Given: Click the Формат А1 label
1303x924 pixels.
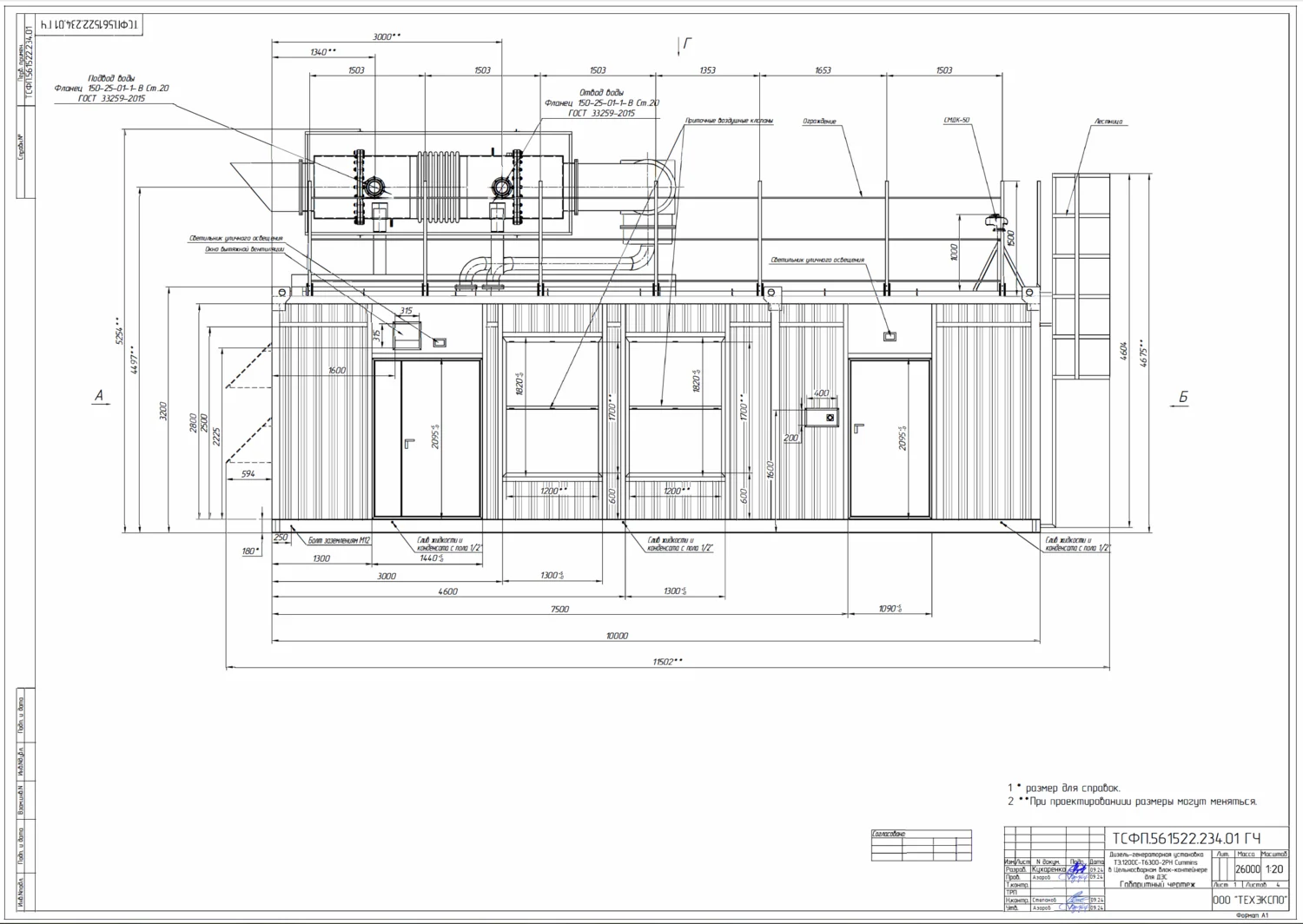Looking at the screenshot, I should click(1253, 915).
